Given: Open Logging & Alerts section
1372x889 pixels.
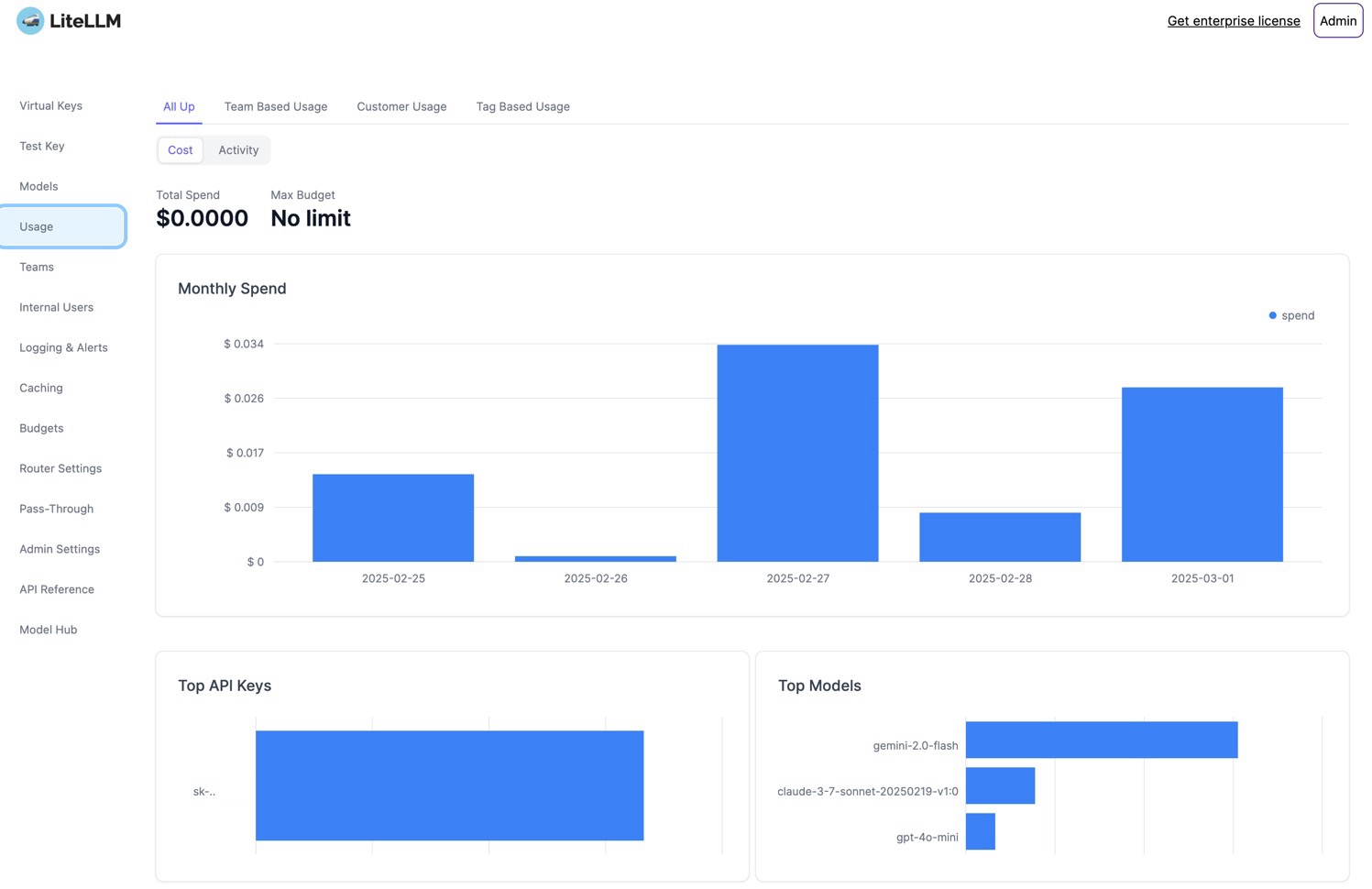Looking at the screenshot, I should [63, 347].
